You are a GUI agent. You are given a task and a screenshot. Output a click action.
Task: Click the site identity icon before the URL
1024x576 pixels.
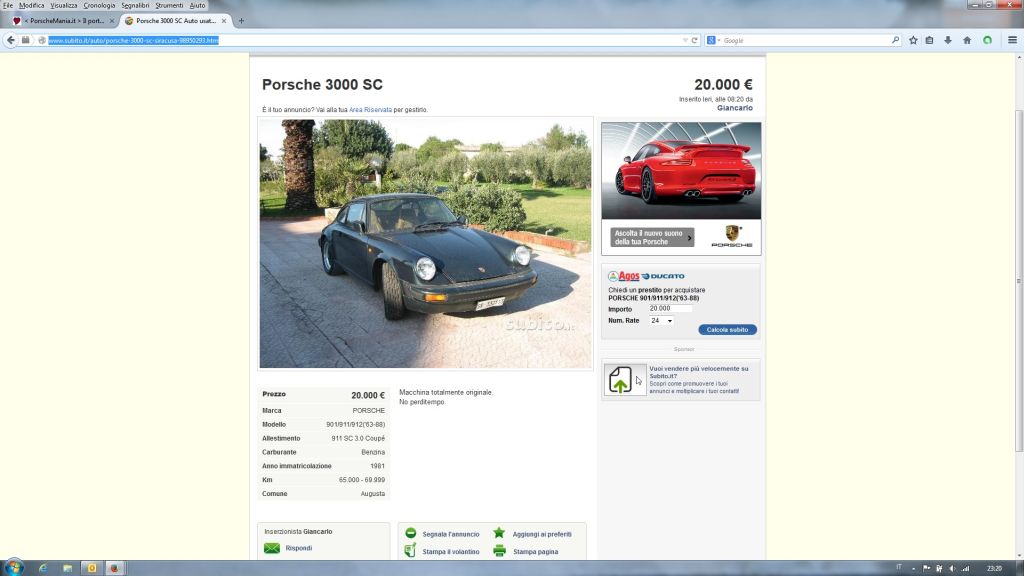(42, 40)
